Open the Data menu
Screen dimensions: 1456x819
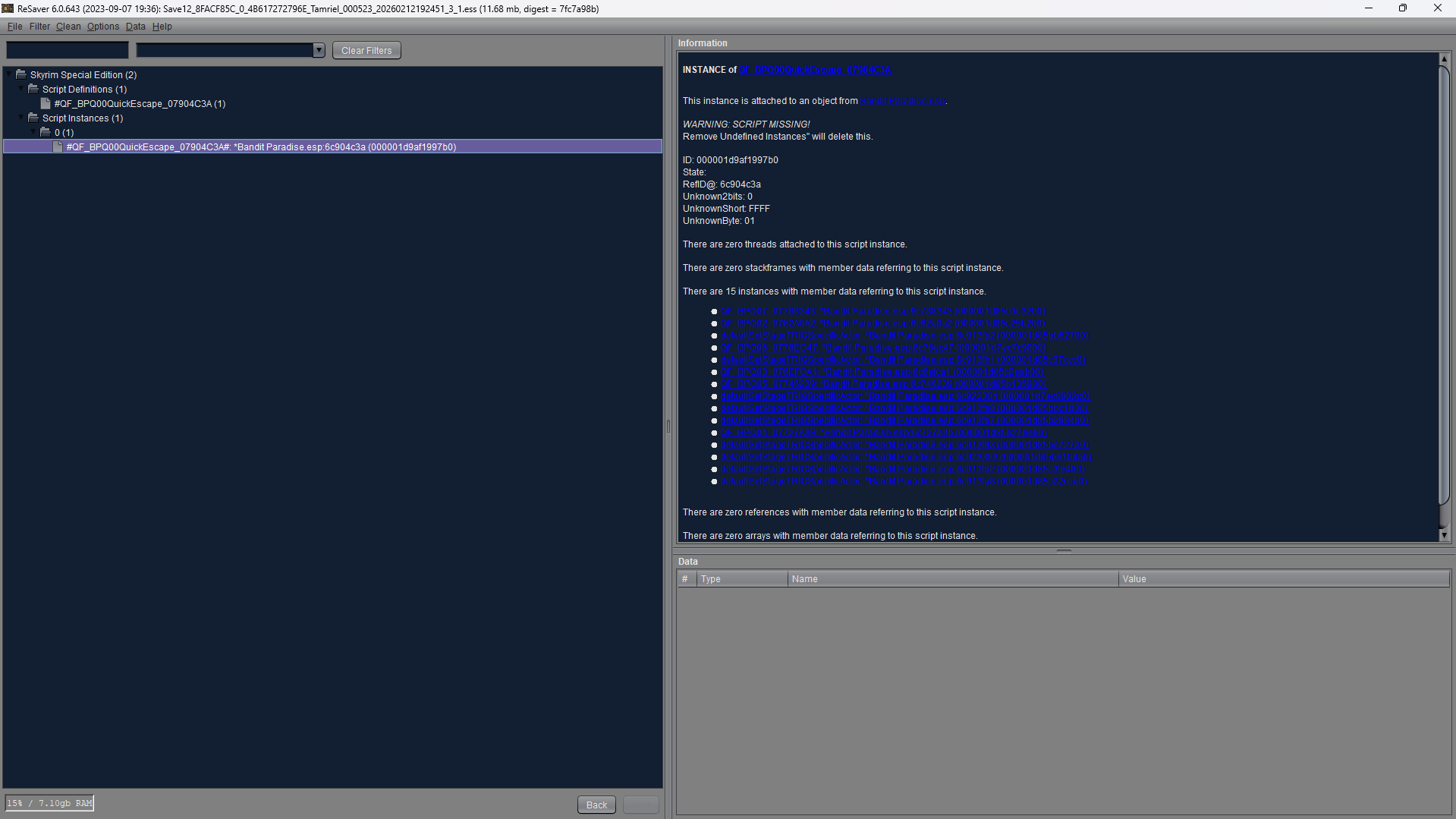(x=136, y=27)
